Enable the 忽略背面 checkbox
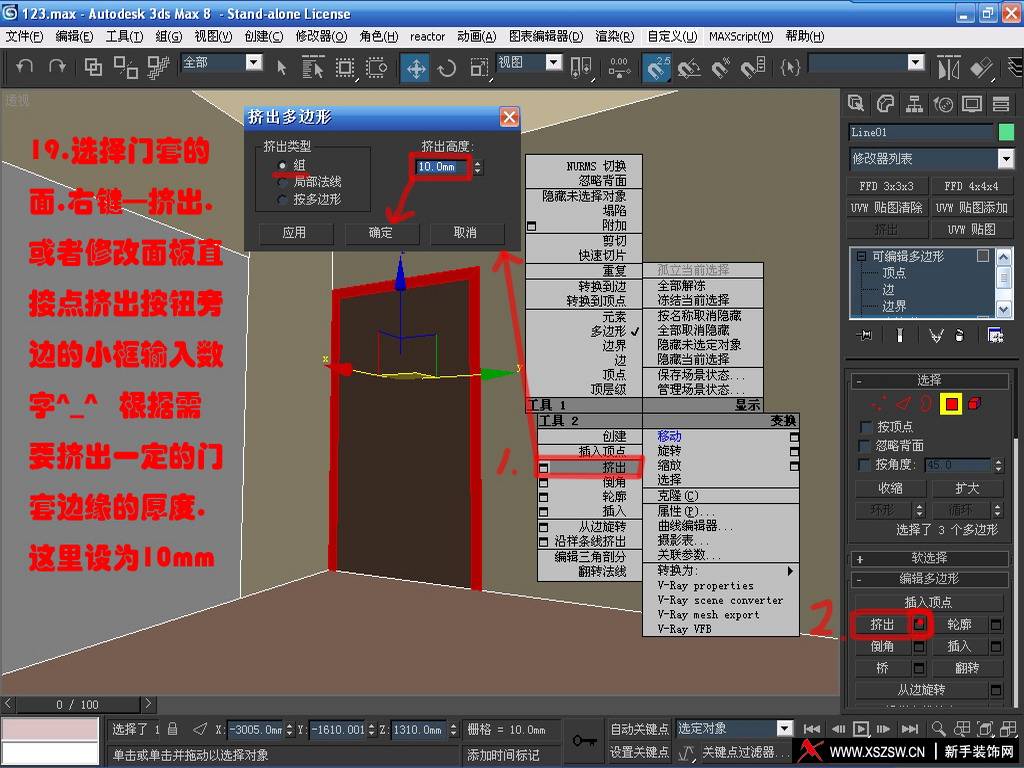This screenshot has width=1024, height=768. click(866, 446)
